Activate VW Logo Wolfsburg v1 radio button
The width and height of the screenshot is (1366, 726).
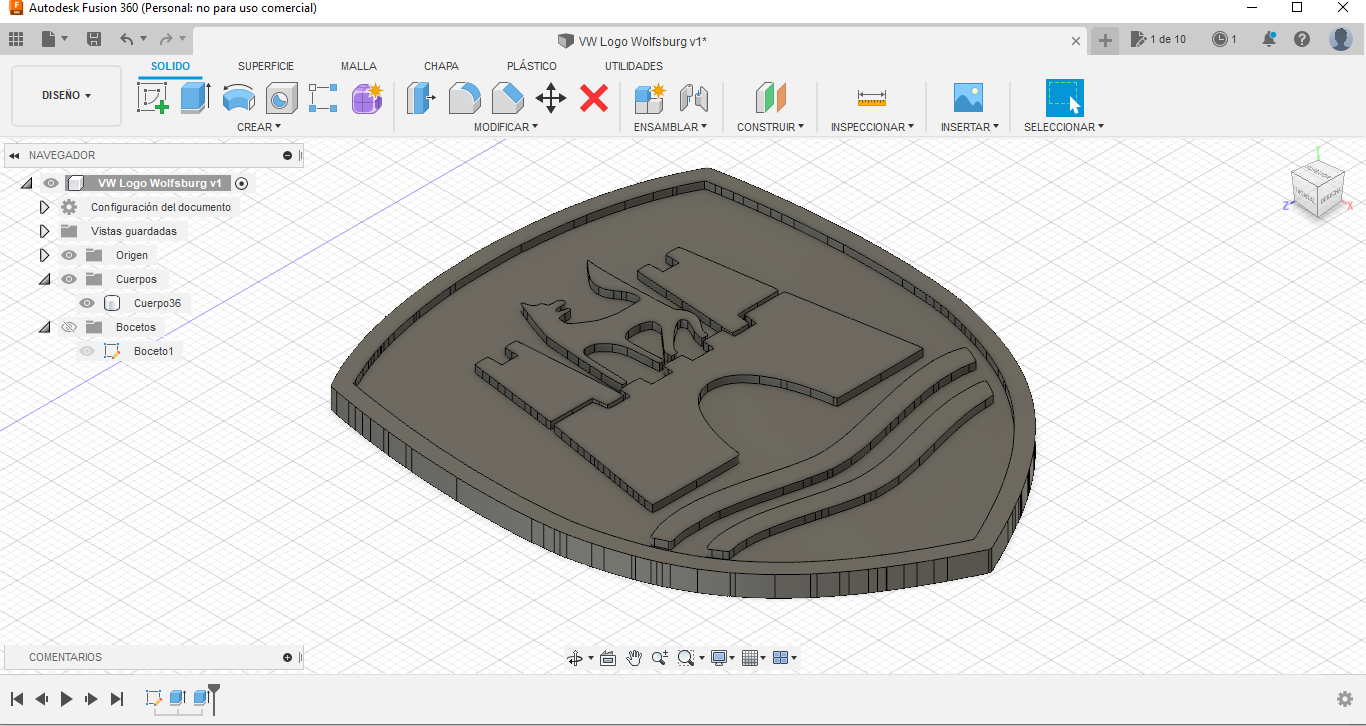pos(241,184)
